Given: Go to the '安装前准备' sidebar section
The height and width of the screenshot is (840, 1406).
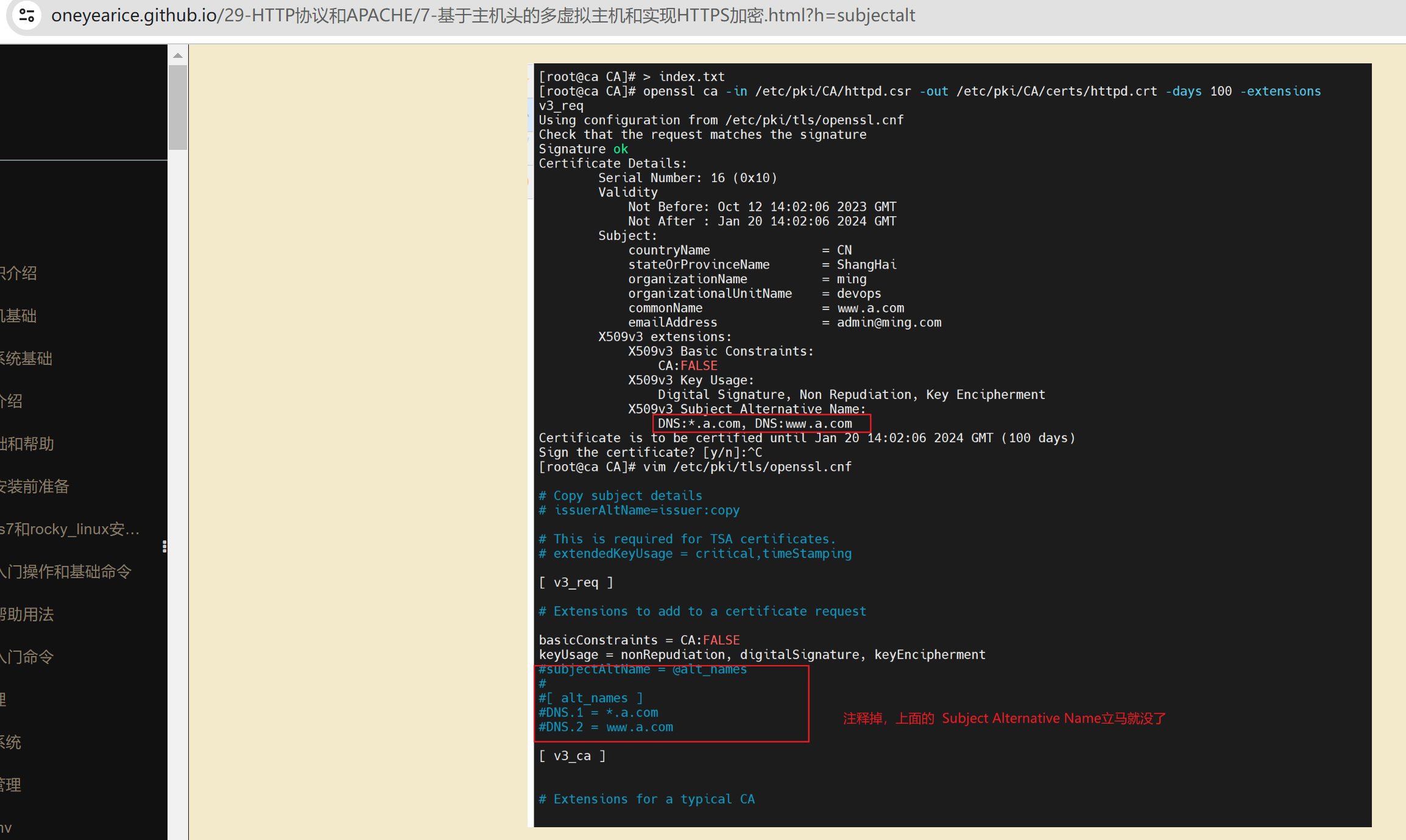Looking at the screenshot, I should [34, 487].
